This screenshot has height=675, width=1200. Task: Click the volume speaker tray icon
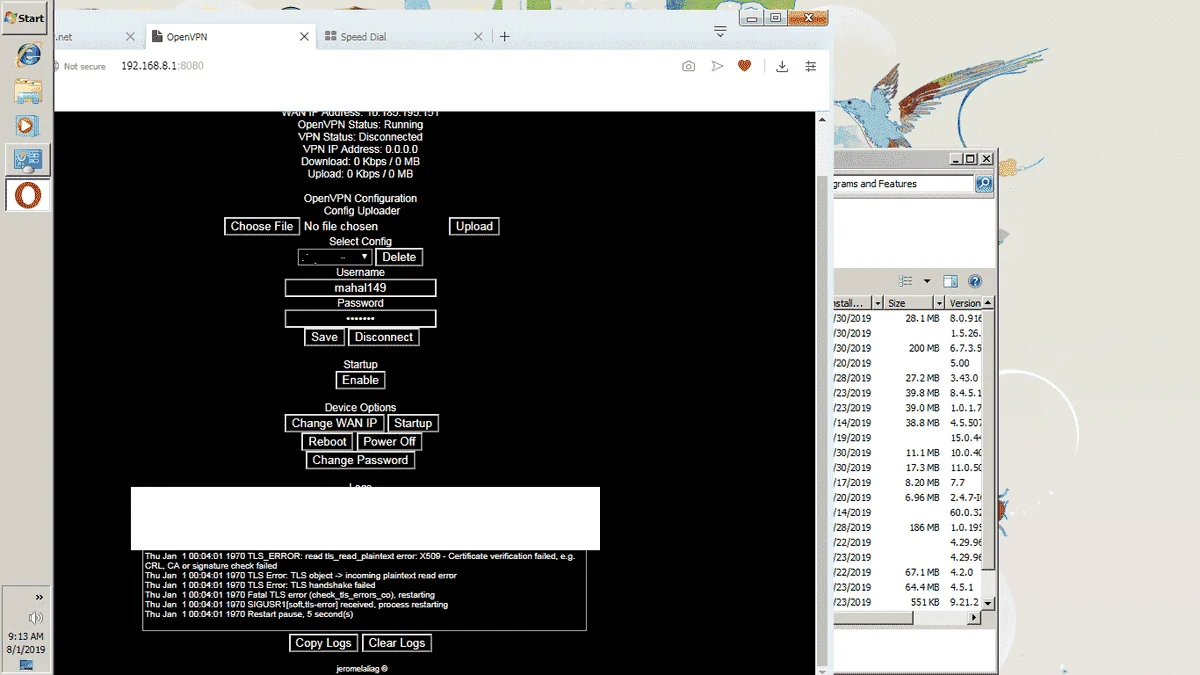pos(37,618)
